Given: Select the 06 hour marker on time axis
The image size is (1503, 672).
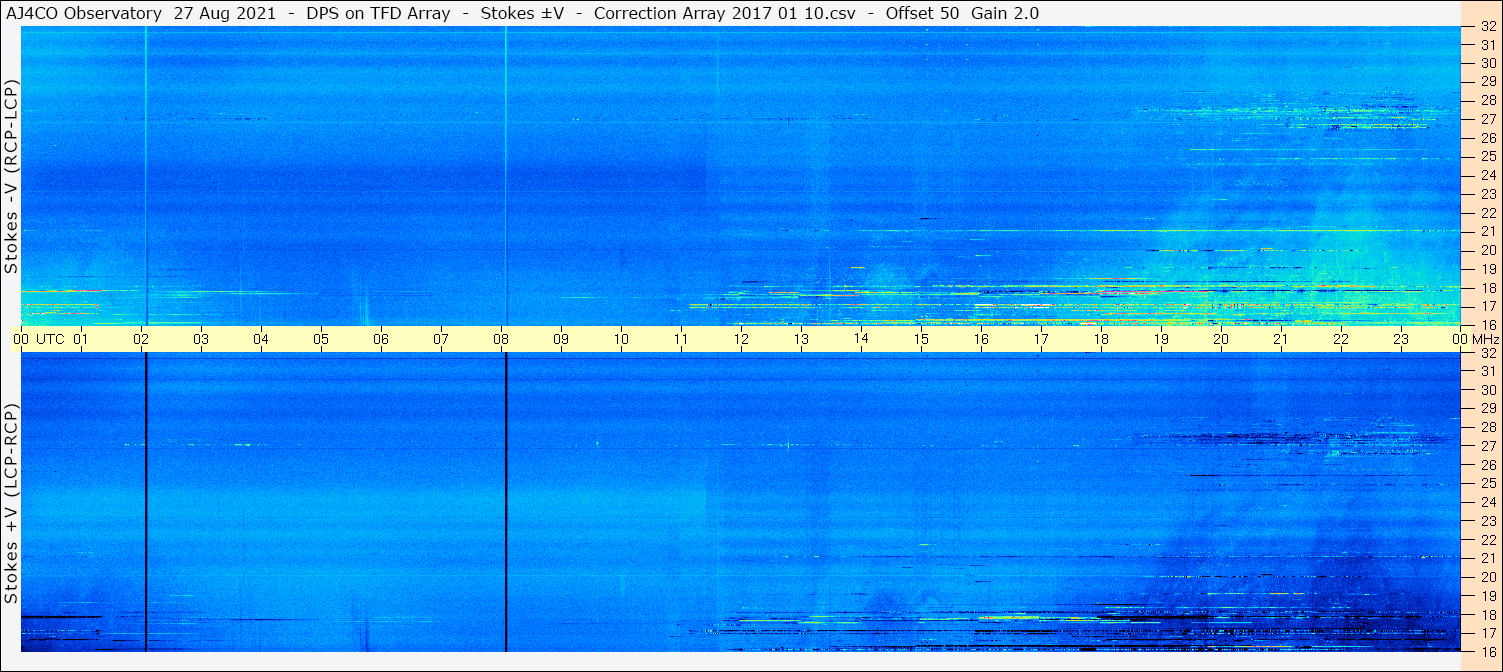Looking at the screenshot, I should tap(381, 339).
